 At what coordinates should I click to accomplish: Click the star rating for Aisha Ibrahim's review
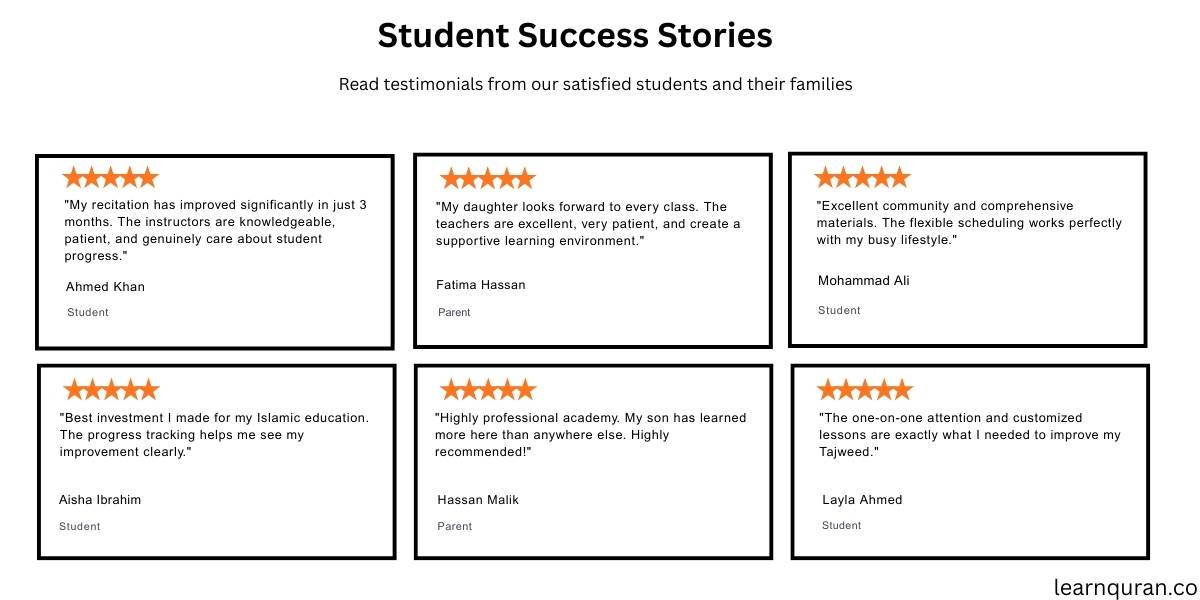(x=111, y=390)
